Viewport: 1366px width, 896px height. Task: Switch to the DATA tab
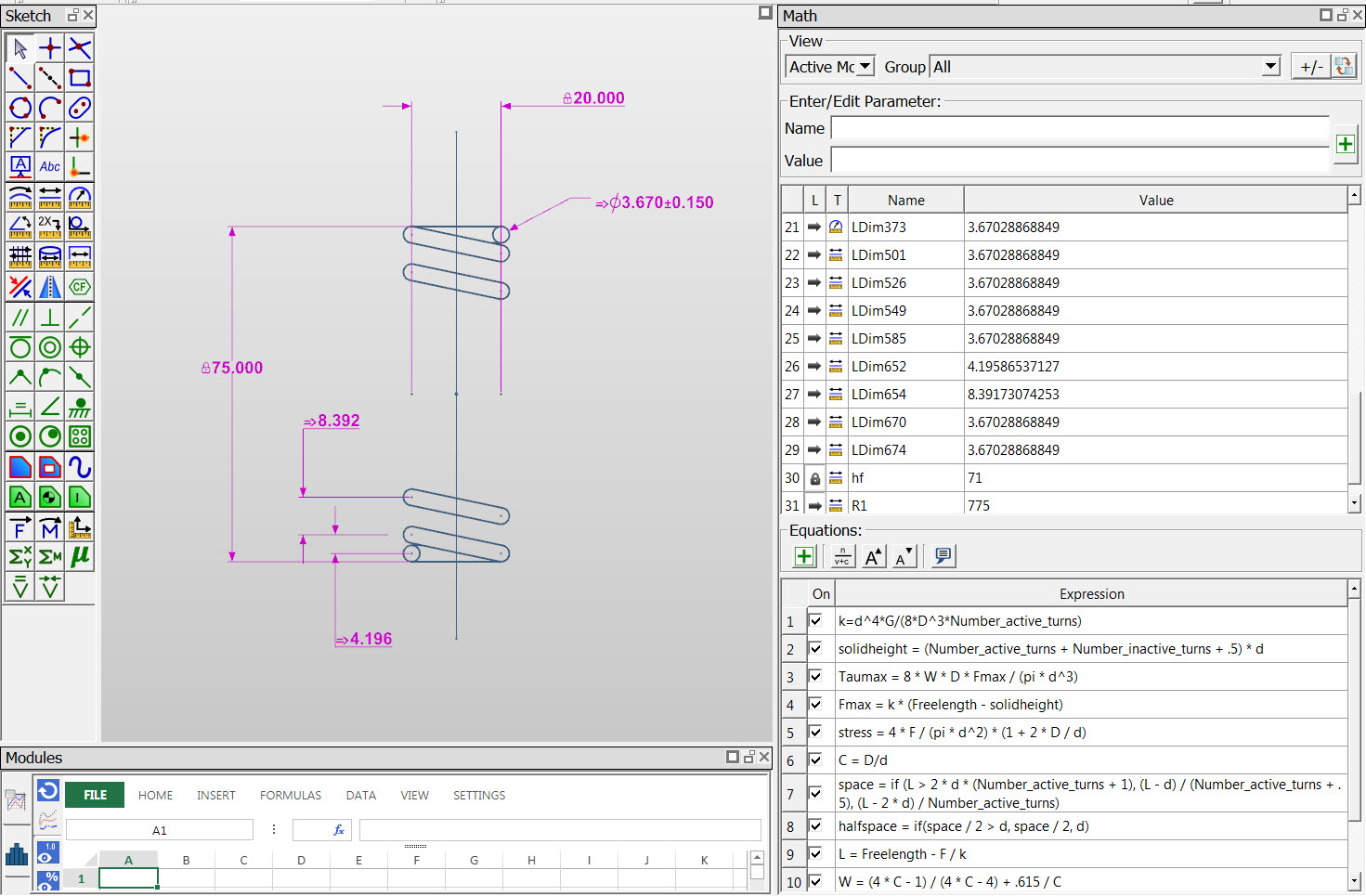(361, 795)
